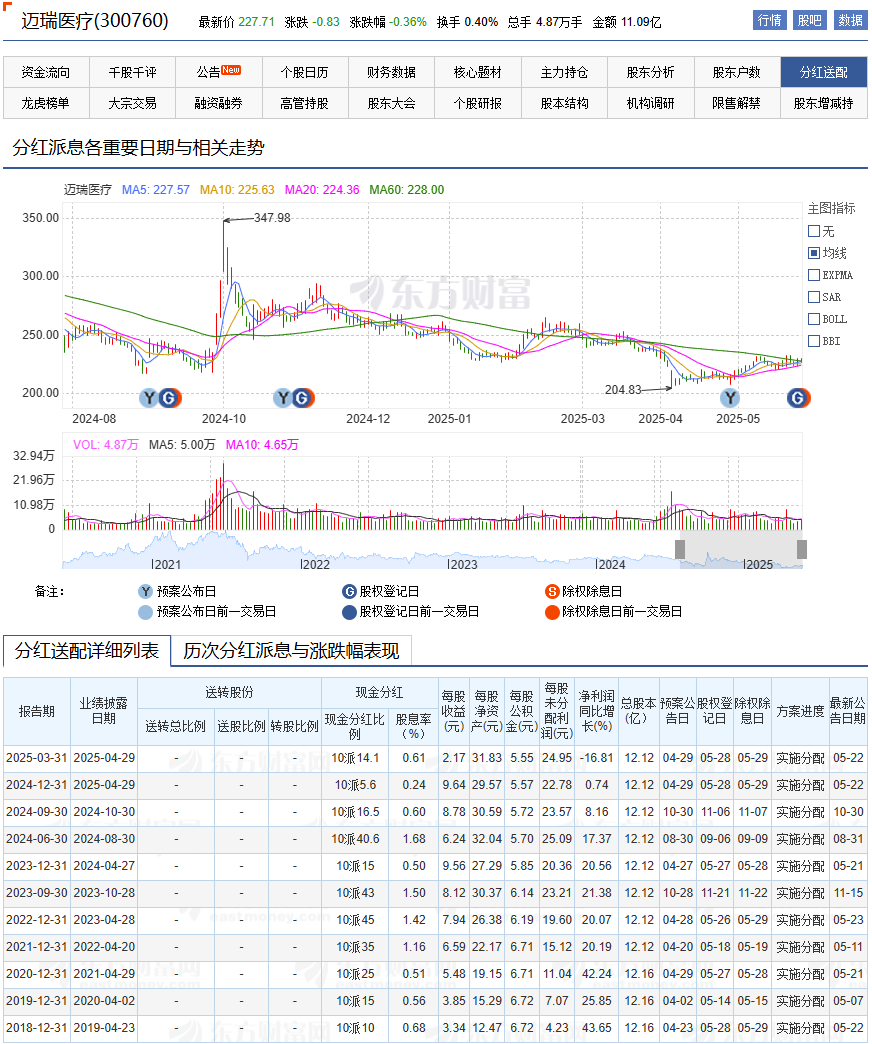Switch to 分红送配详细列表 tab
Image resolution: width=872 pixels, height=1044 pixels.
[x=87, y=651]
